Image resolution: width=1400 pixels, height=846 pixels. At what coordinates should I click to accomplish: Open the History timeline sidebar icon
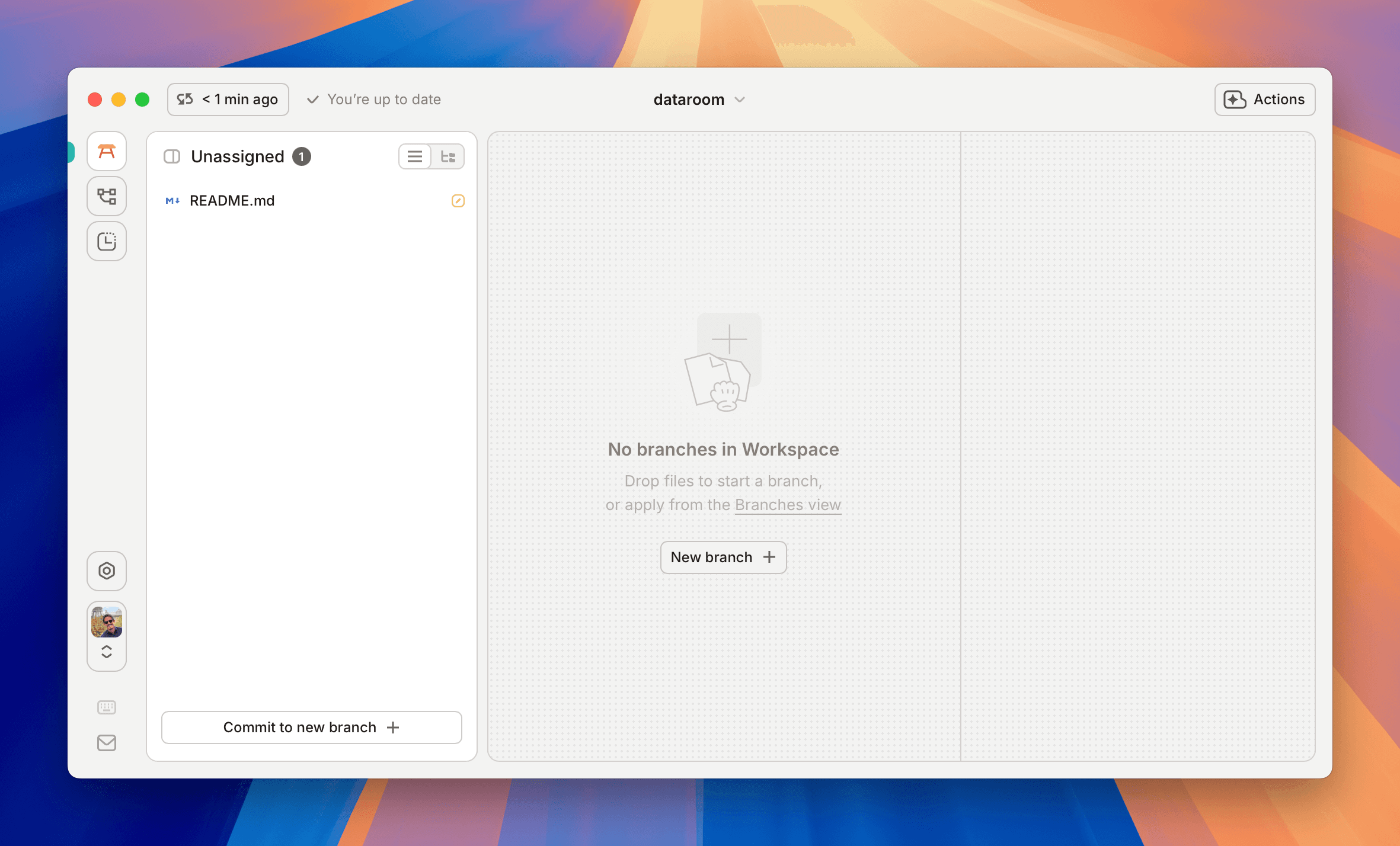[x=107, y=241]
